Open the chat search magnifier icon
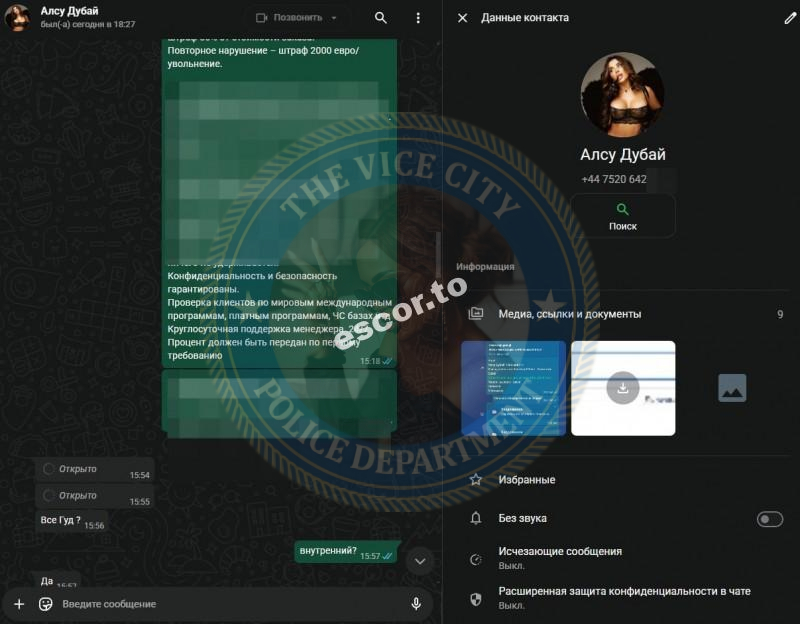Image resolution: width=800 pixels, height=624 pixels. (x=381, y=18)
